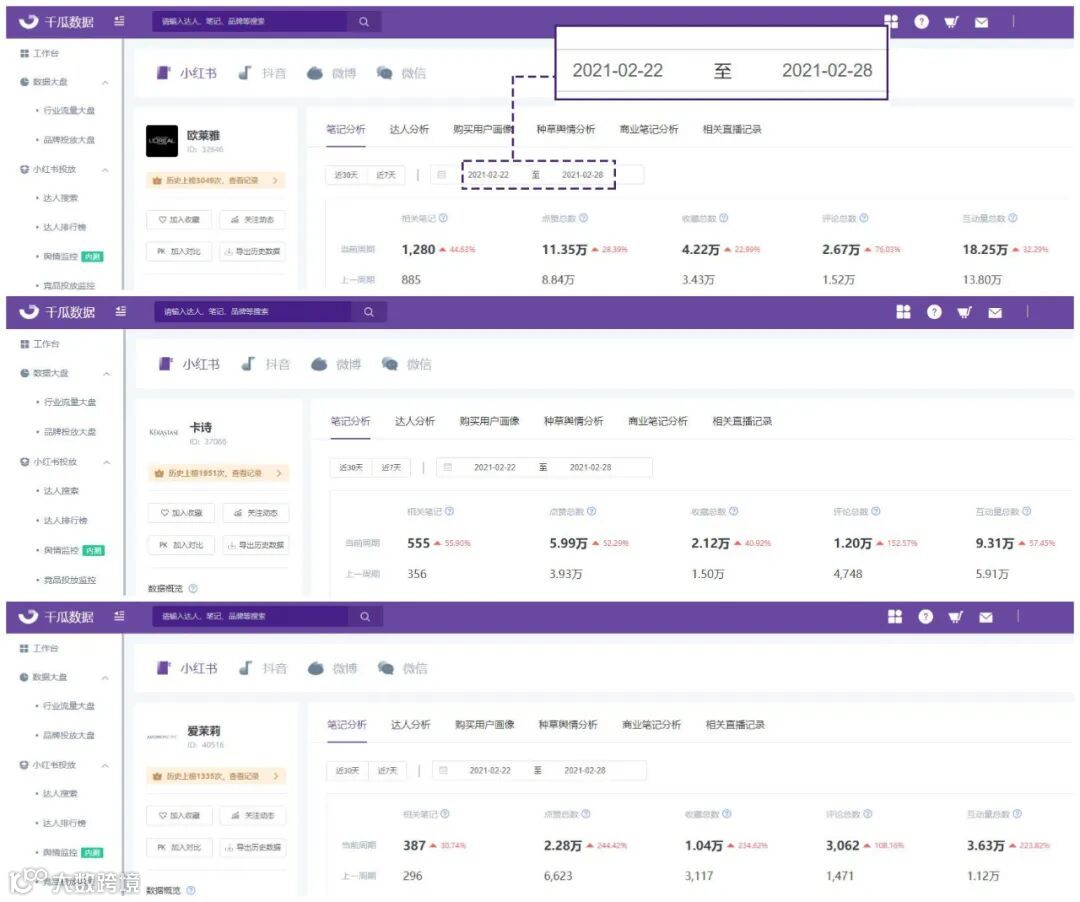Click the info icon next to 互动量总数 for 爱茉莉
1080x902 pixels.
[x=1017, y=814]
